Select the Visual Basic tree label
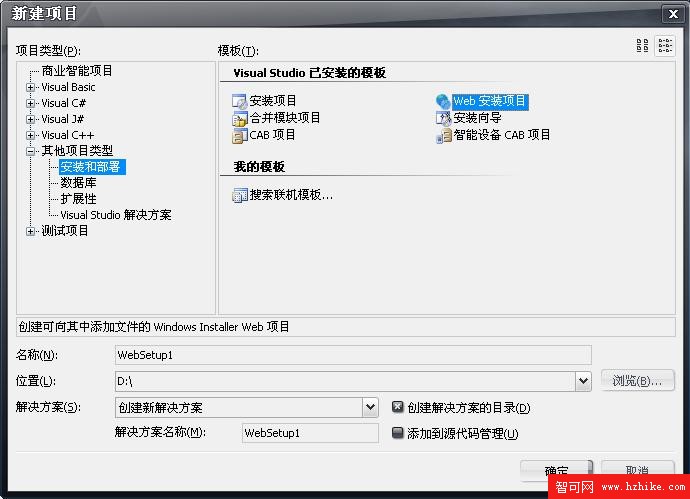 tap(68, 87)
